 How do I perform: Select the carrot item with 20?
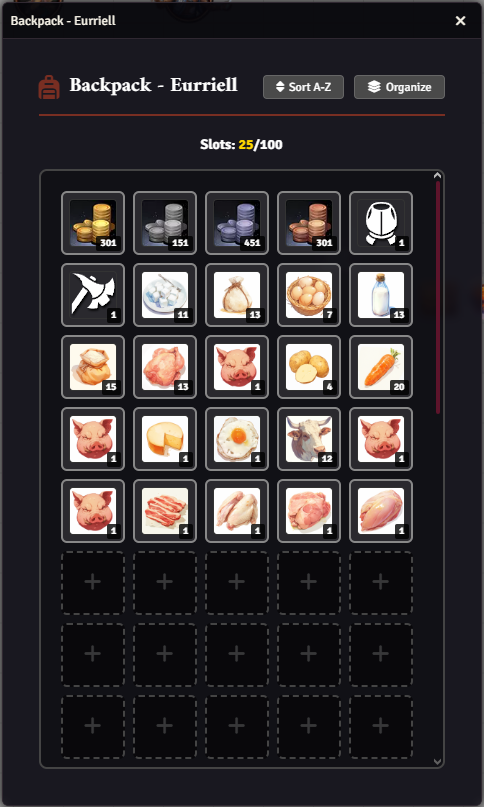(x=381, y=367)
